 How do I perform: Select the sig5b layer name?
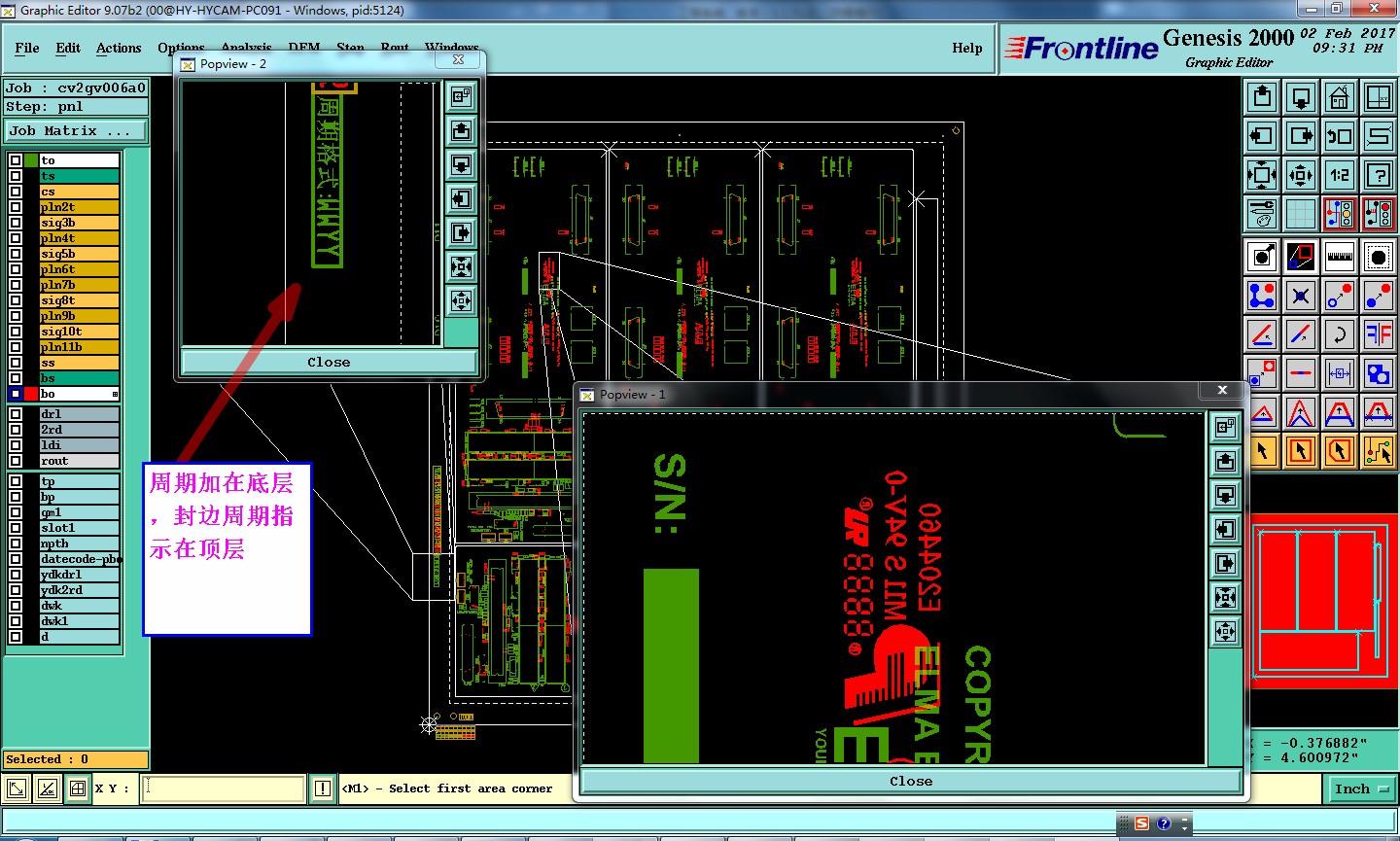[x=79, y=254]
